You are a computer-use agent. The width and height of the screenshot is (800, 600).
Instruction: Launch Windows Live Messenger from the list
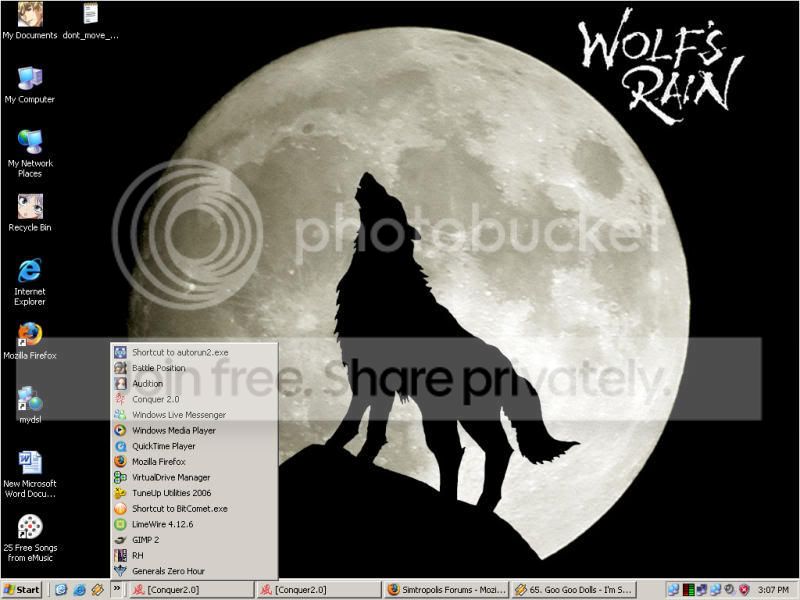click(x=194, y=415)
